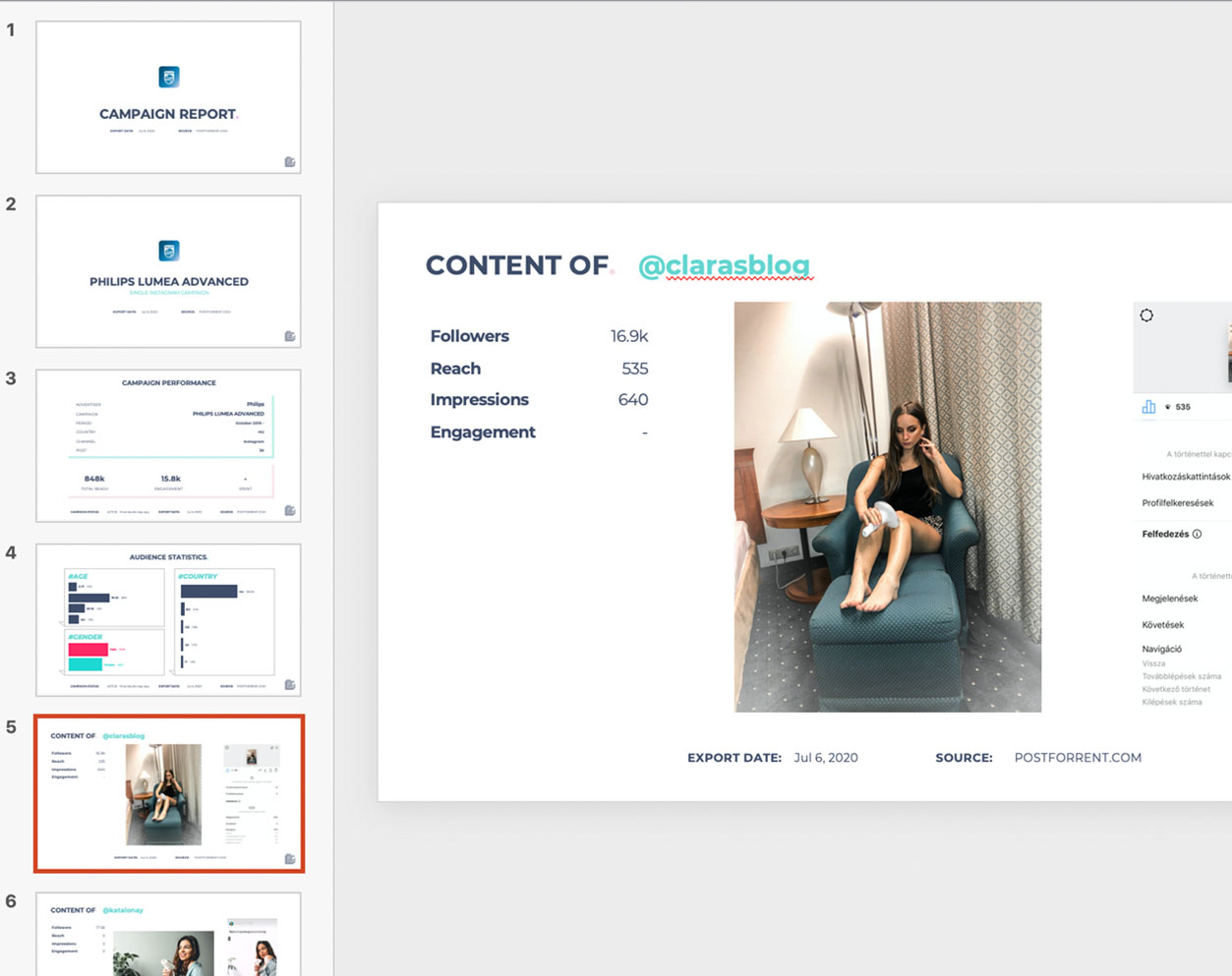Click the @clarasblog handle on main slide

click(725, 265)
